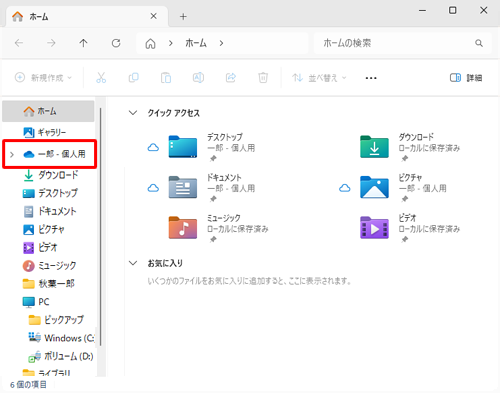Click the Rename toolbar icon
500x393 pixels.
point(198,78)
